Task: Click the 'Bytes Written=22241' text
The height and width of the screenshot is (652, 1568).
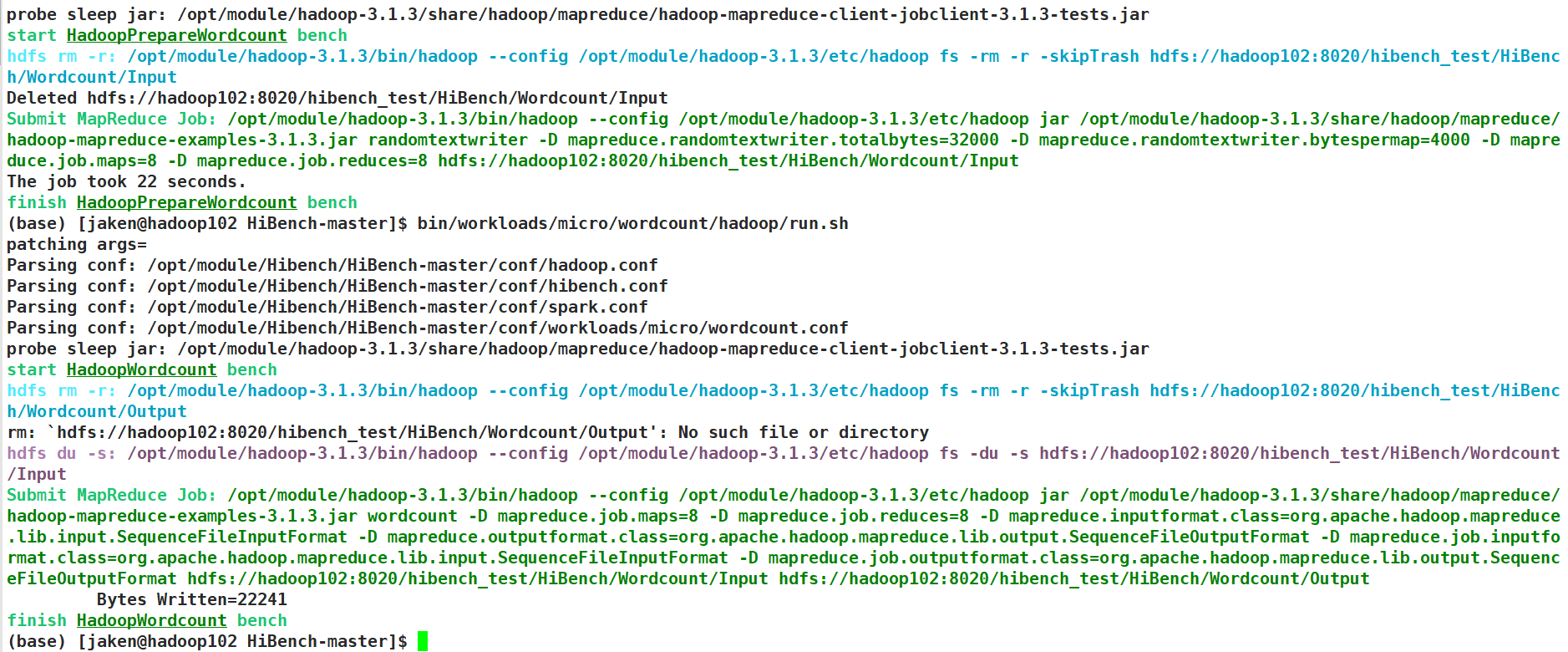Action: pyautogui.click(x=192, y=599)
